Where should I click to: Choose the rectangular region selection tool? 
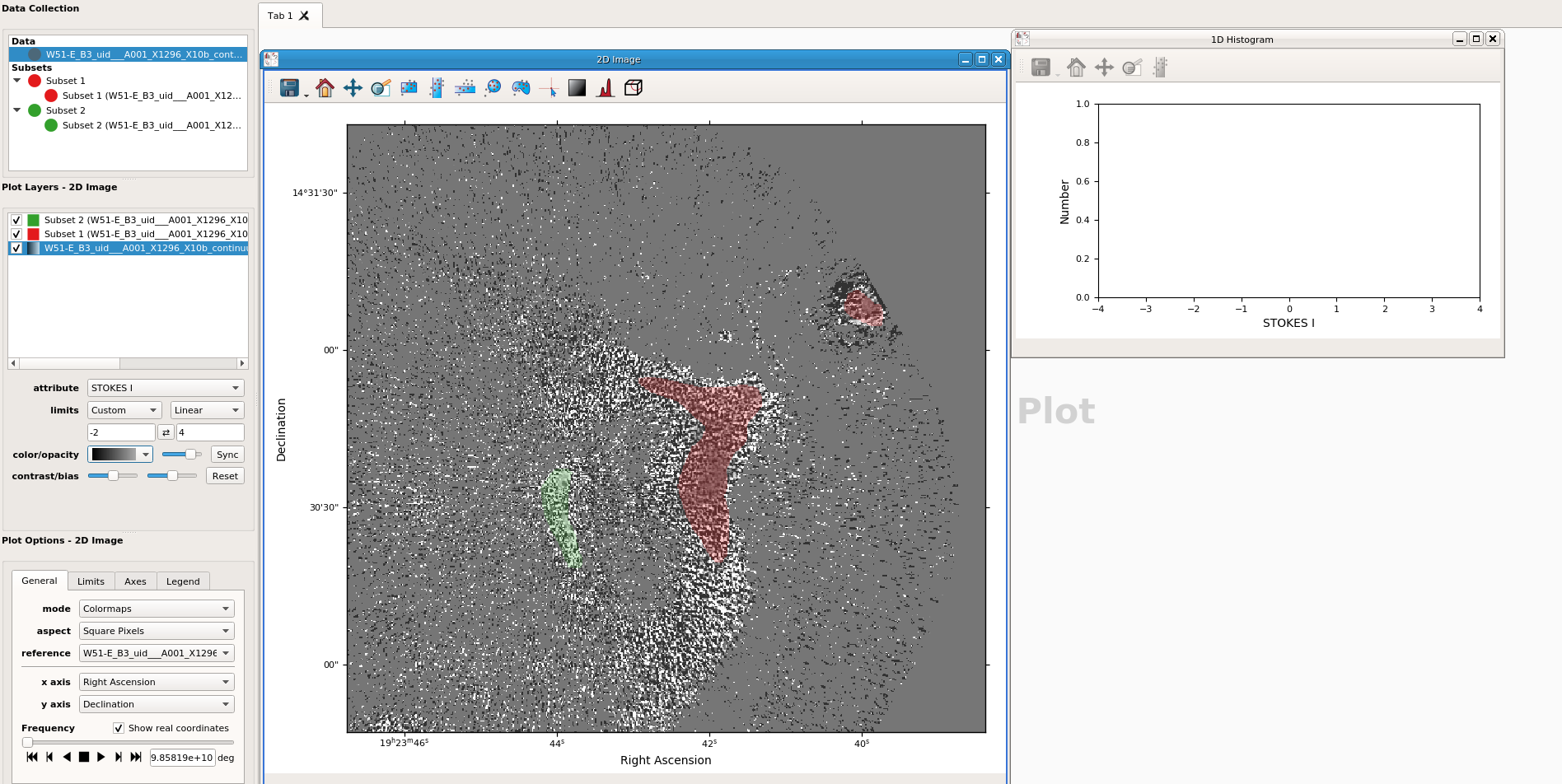click(408, 87)
